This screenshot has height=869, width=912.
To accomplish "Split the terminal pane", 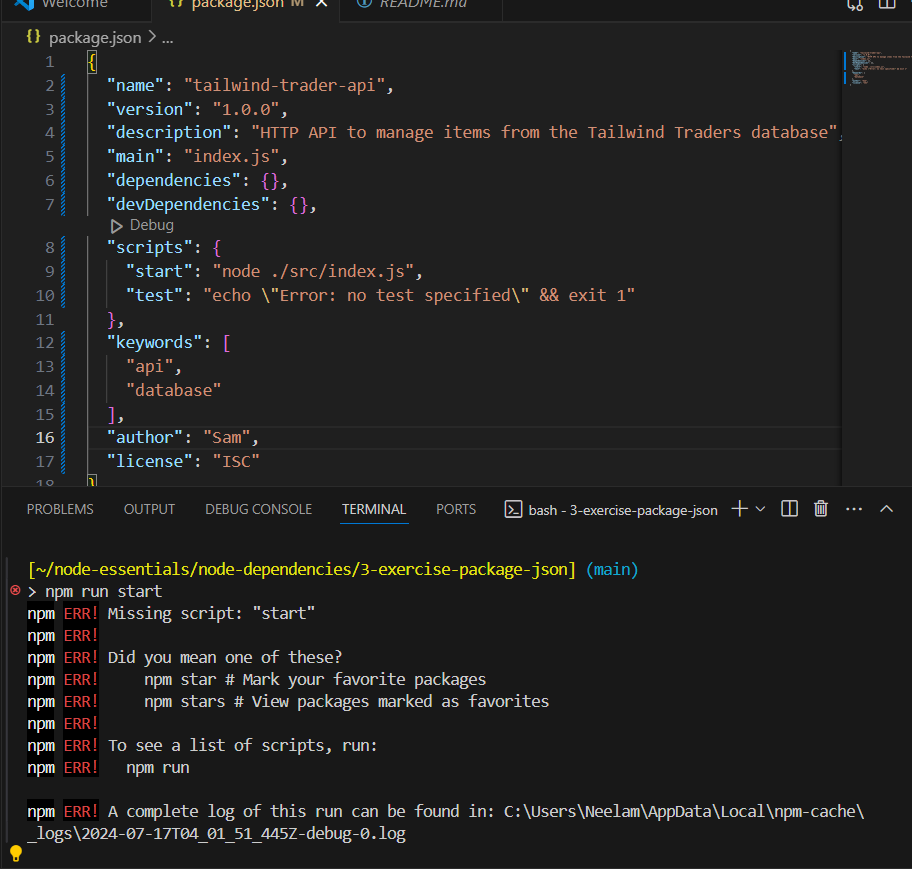I will pos(789,509).
